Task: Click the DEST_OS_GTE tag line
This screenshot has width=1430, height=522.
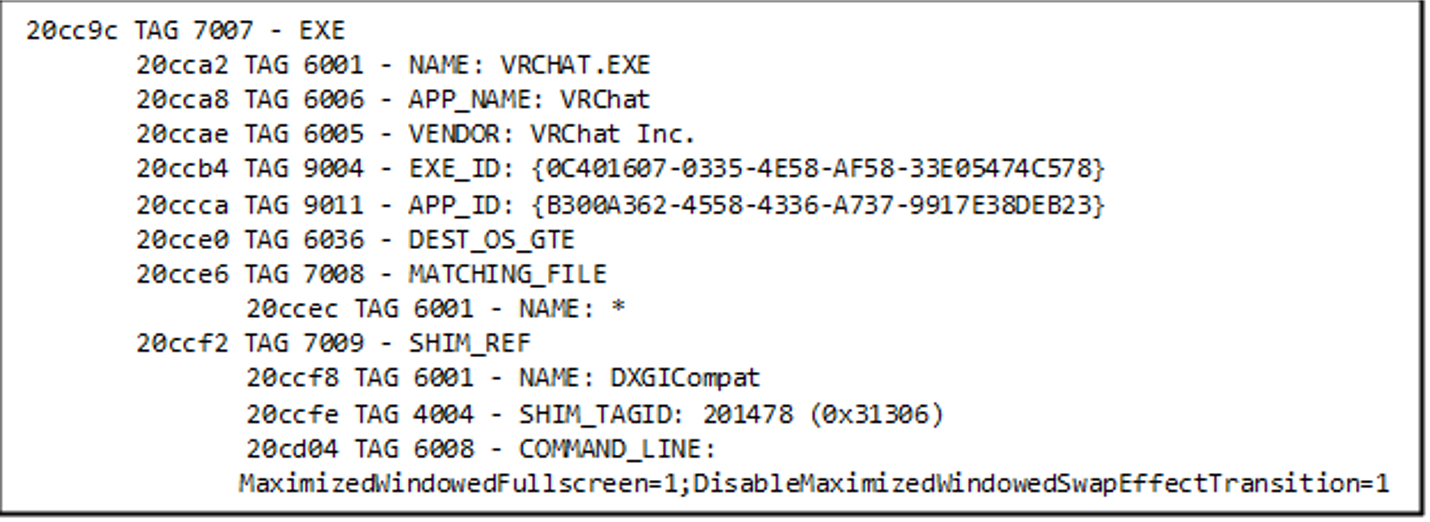Action: click(356, 240)
